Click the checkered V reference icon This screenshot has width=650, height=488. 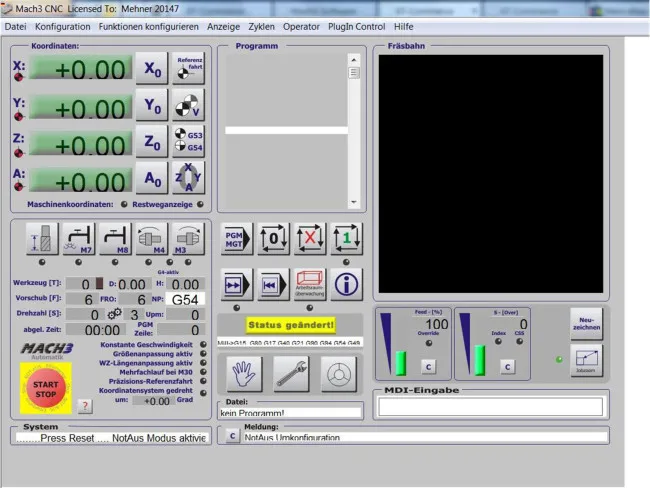[188, 105]
